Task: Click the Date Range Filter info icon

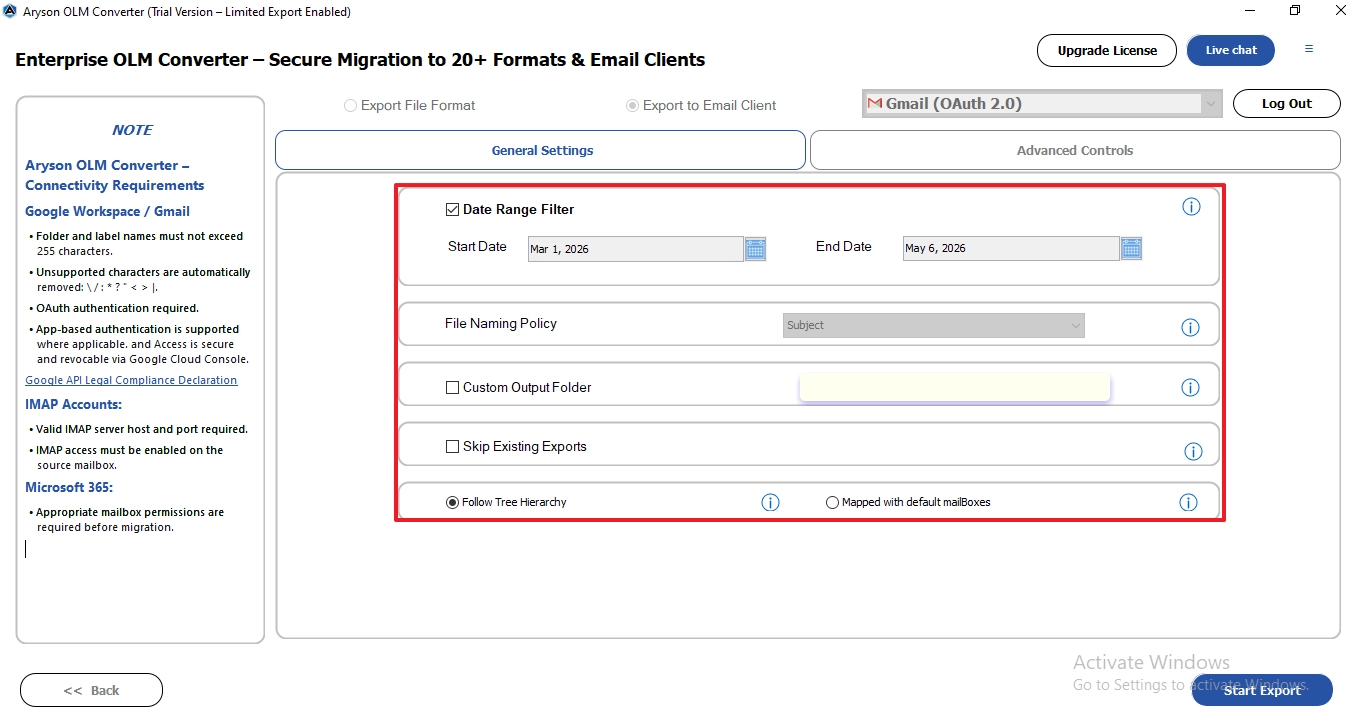Action: pos(1191,207)
